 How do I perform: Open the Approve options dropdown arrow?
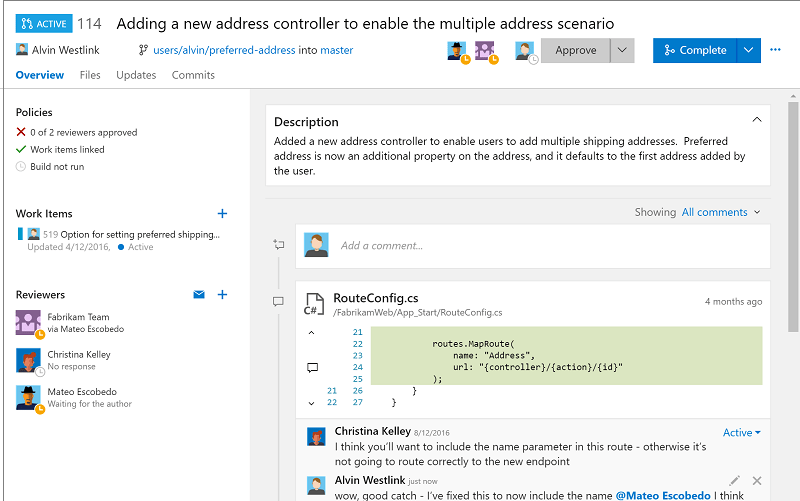click(x=622, y=50)
